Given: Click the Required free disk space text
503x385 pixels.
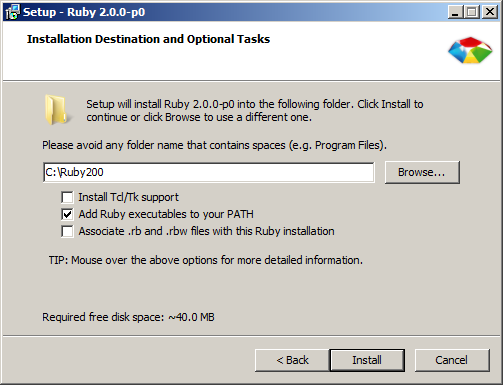Looking at the screenshot, I should [x=128, y=317].
